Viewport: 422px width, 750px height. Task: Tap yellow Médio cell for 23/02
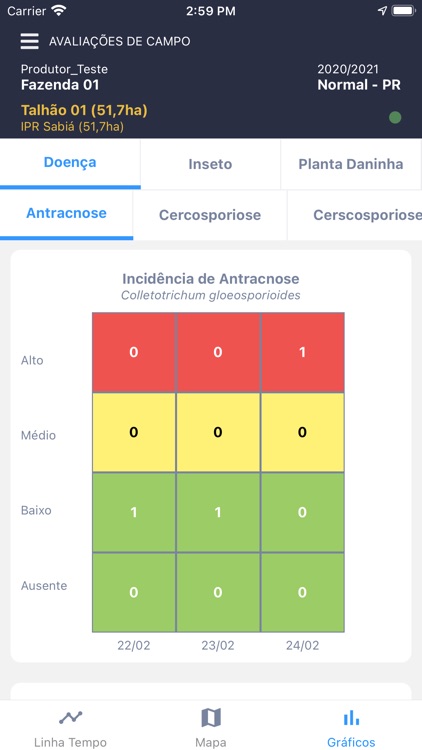218,432
